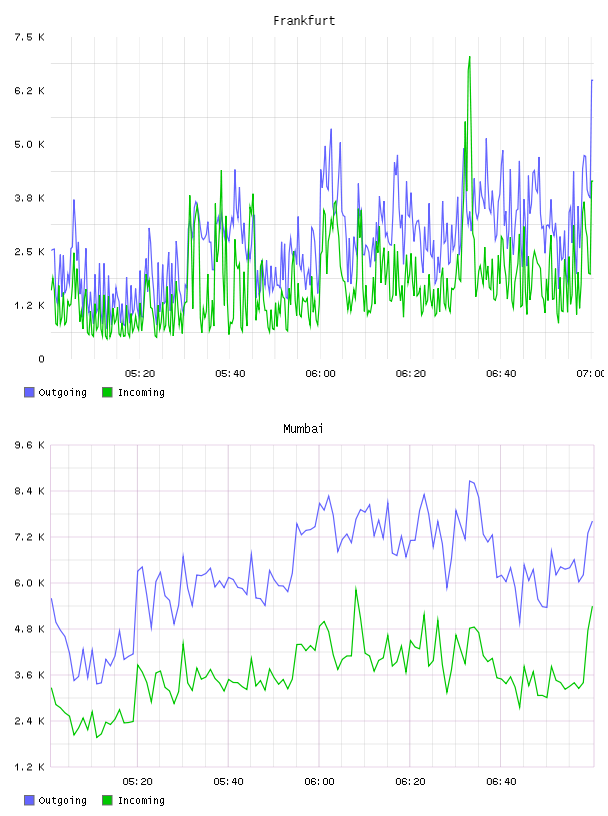Click the Frankfurt chart's Outgoing legend label
This screenshot has height=816, width=608.
pyautogui.click(x=62, y=392)
